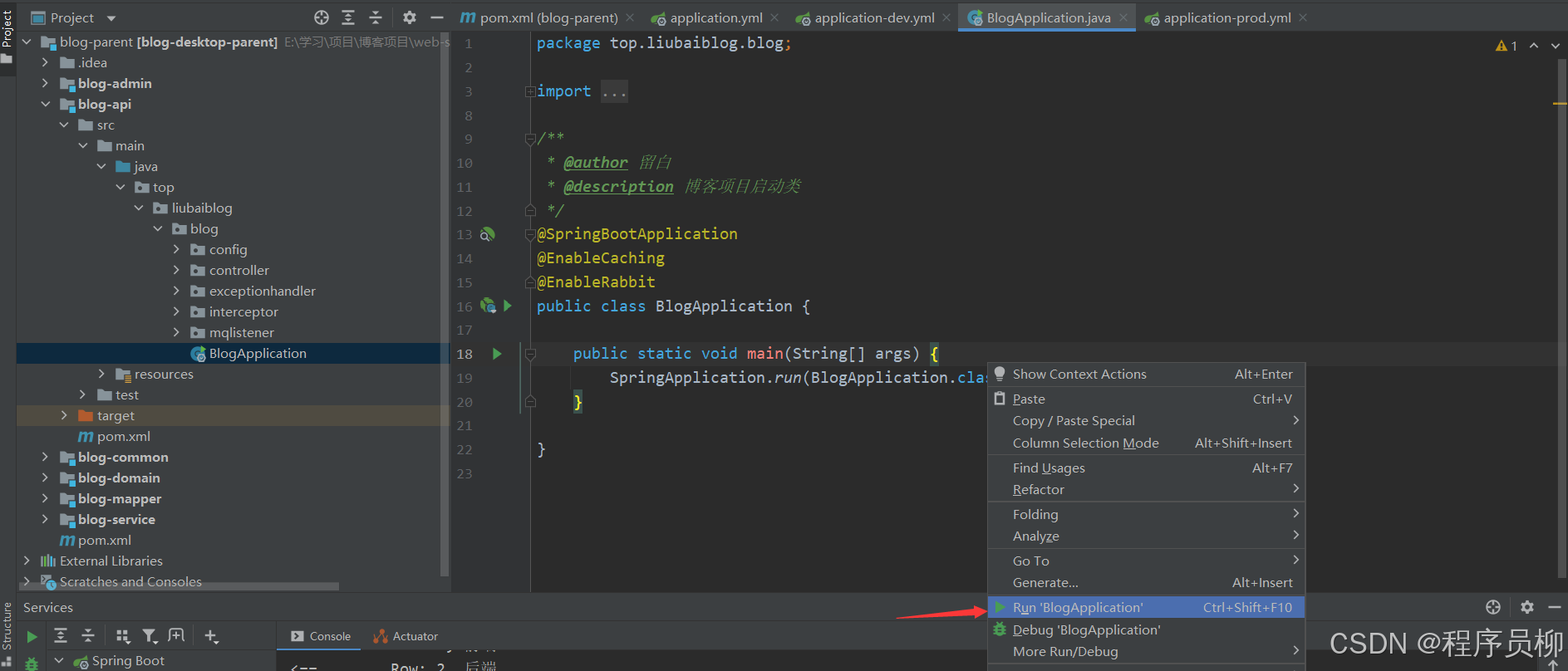Screen dimensions: 1568x671
Task: Hide the Services panel
Action: coord(1555,607)
